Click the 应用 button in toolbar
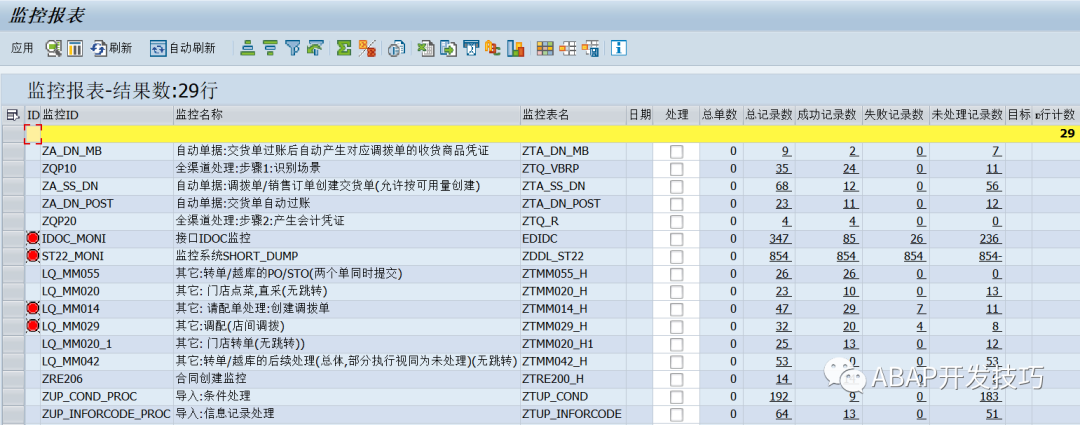Screen dimensions: 1080x425 [22, 48]
